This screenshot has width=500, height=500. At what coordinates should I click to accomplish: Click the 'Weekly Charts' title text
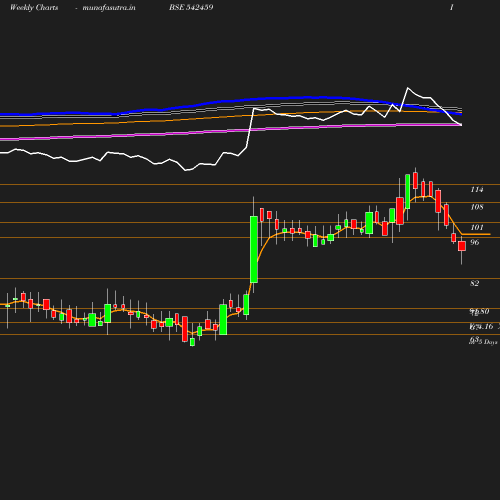pos(34,7)
